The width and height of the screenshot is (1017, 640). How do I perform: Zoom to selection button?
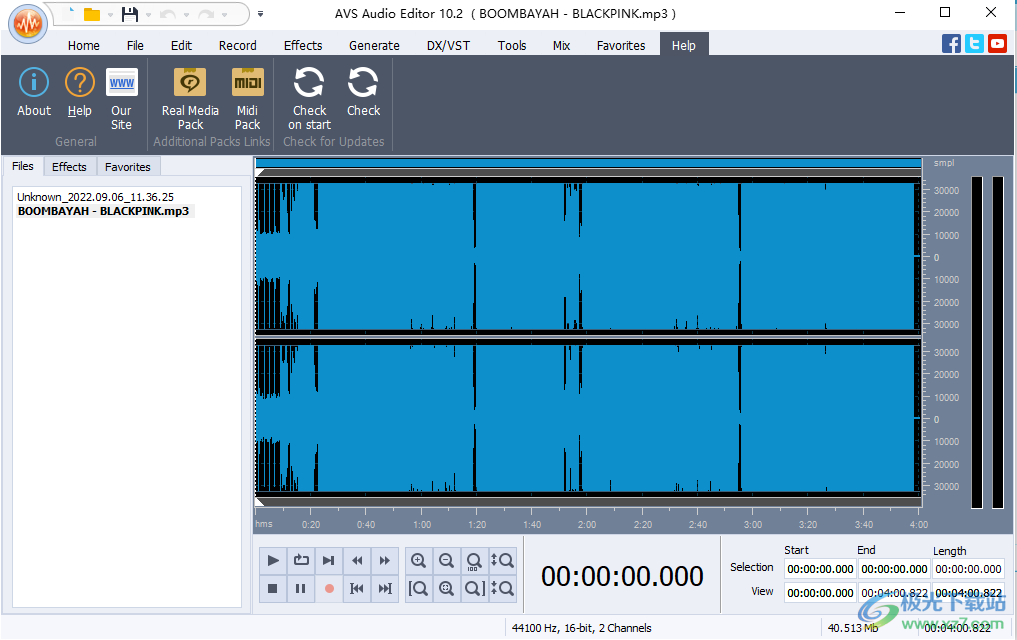[x=447, y=589]
